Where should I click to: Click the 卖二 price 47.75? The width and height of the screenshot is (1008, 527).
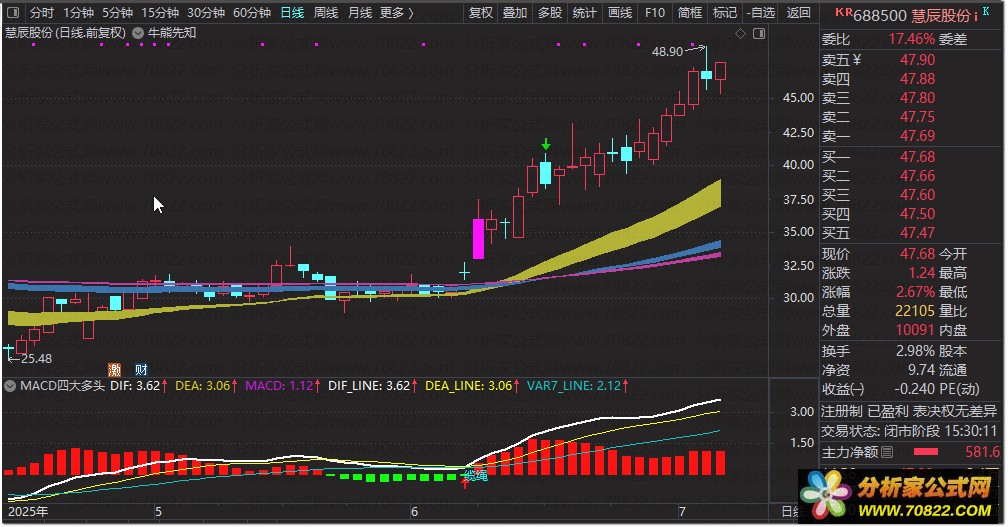(x=917, y=117)
